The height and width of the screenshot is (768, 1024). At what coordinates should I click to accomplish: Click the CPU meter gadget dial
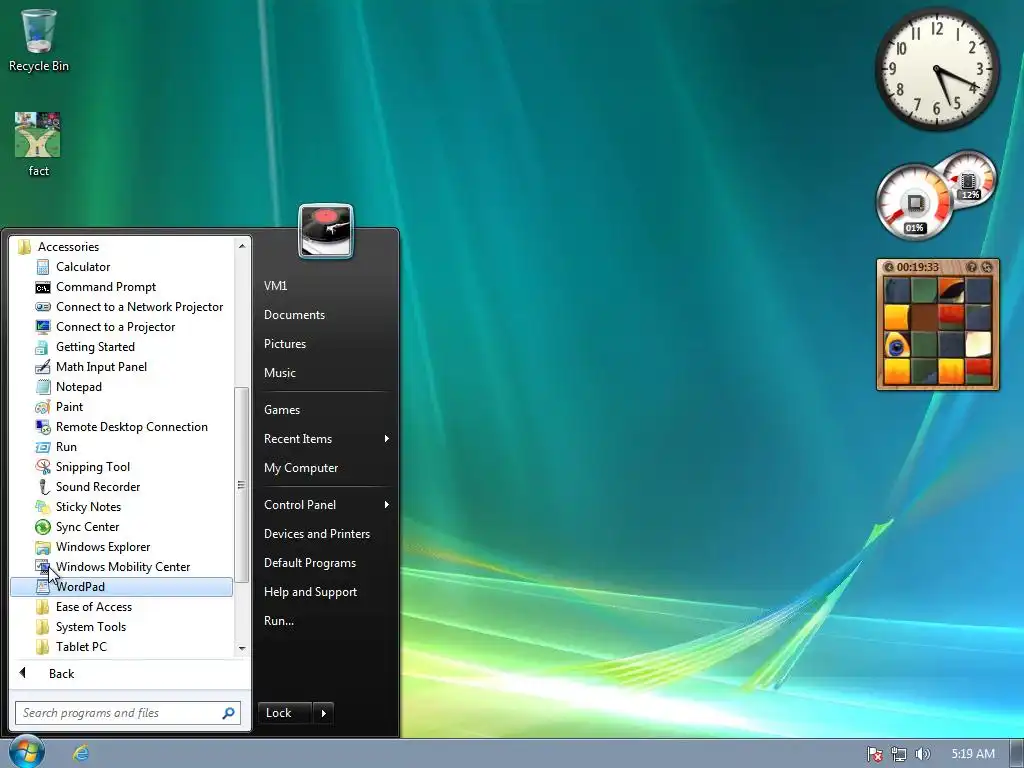(x=914, y=202)
